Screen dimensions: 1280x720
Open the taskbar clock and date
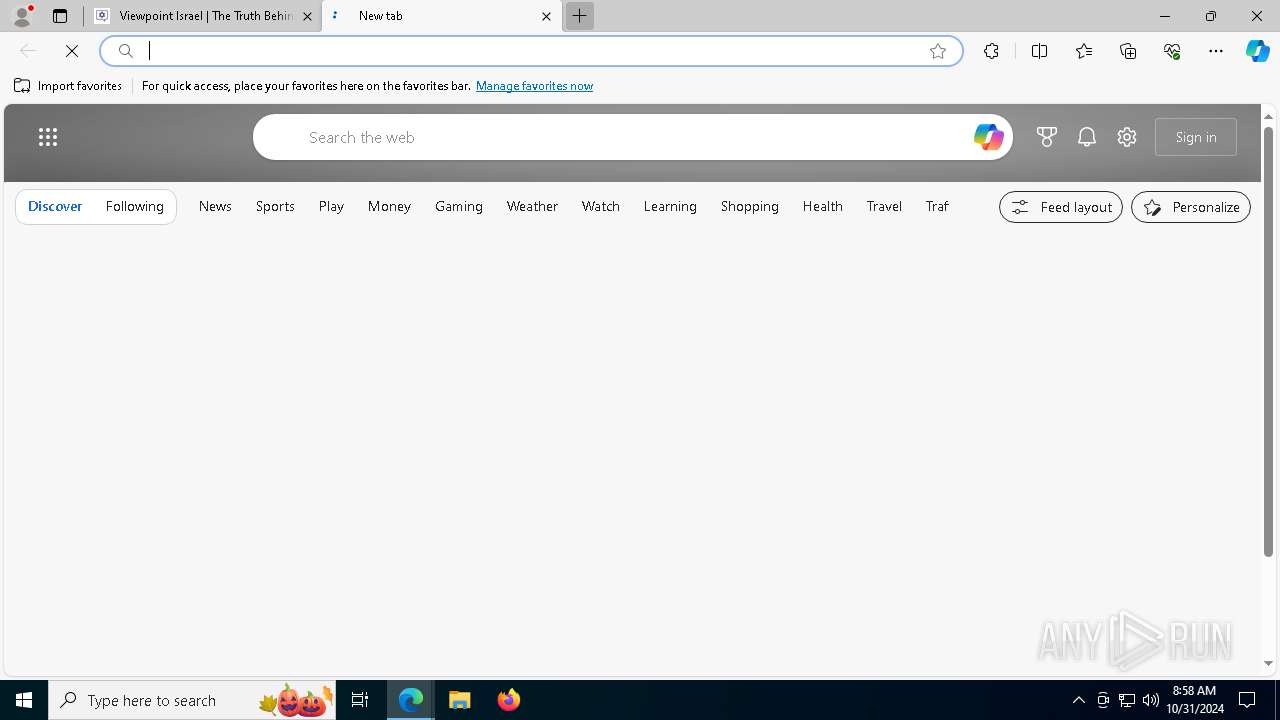click(1195, 700)
